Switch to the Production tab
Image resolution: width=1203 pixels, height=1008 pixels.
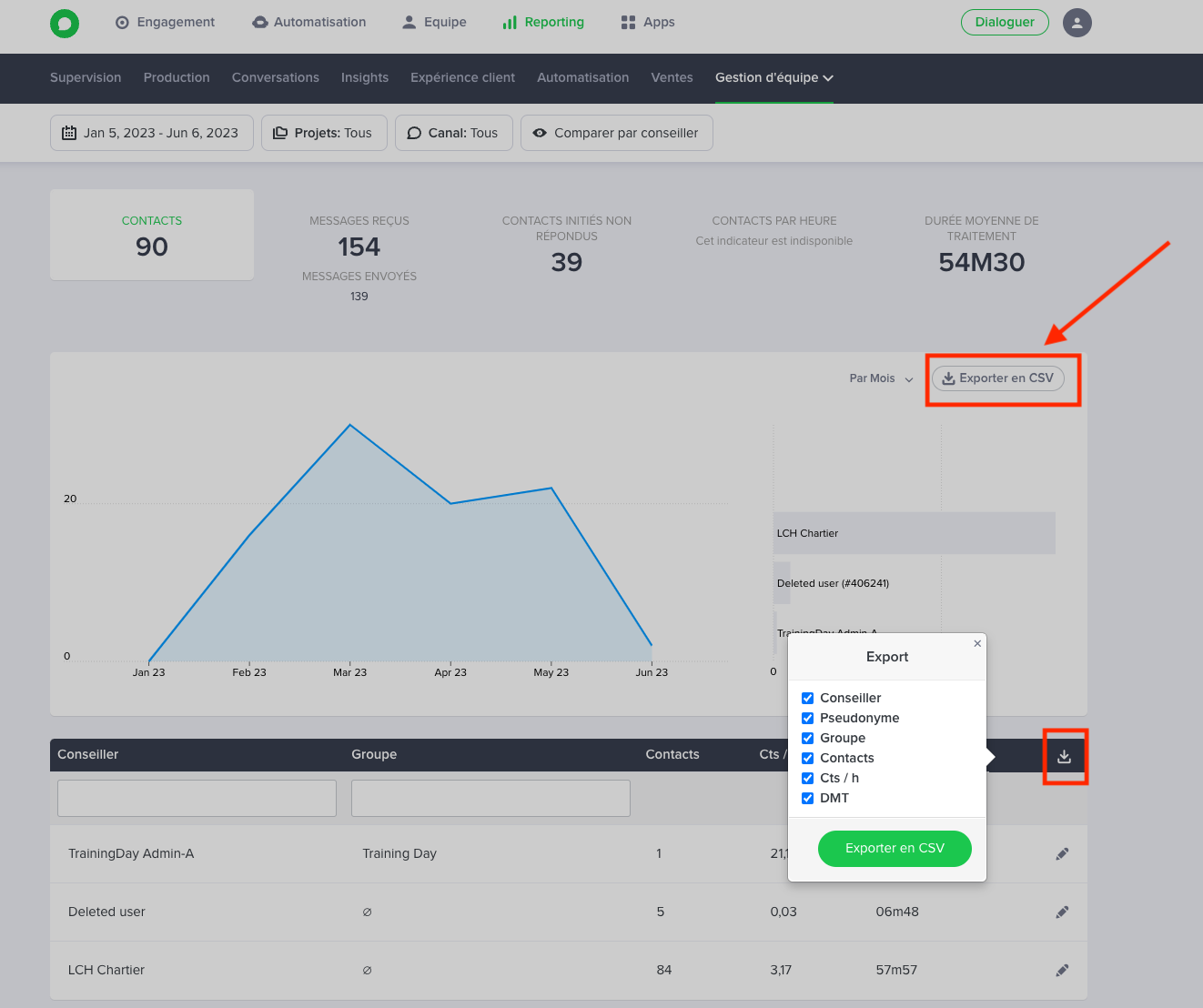[177, 77]
